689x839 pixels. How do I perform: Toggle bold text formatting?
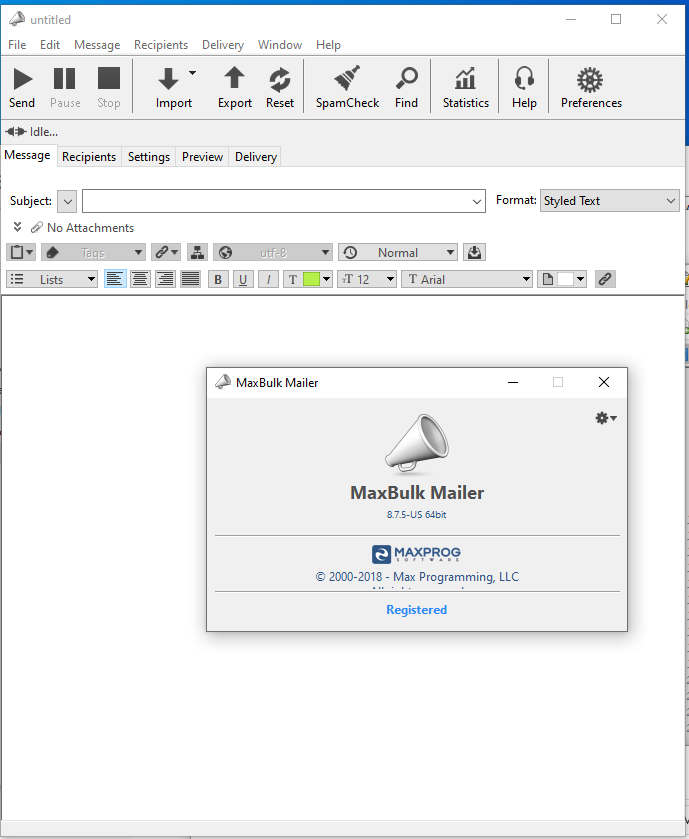(218, 280)
